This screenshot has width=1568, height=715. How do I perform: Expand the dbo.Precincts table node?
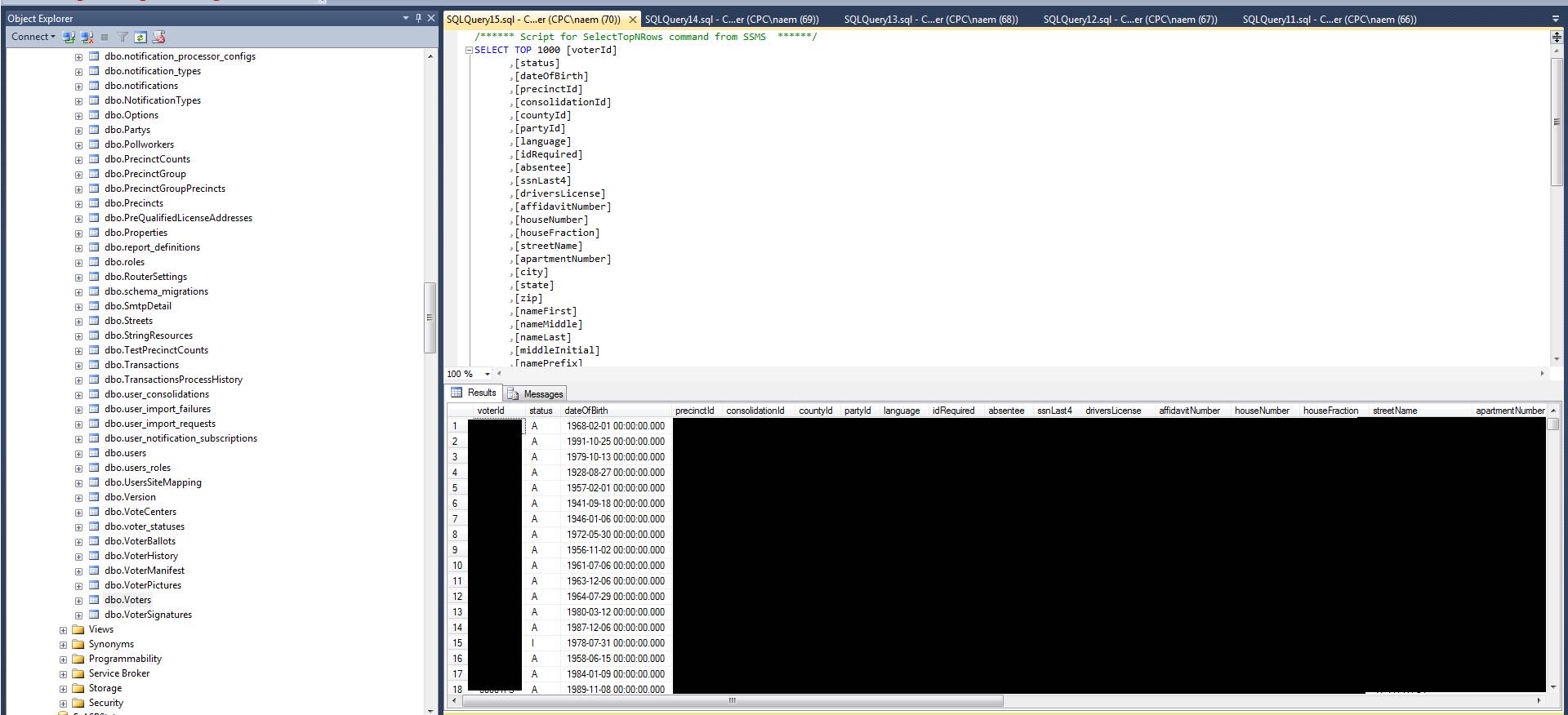[78, 204]
